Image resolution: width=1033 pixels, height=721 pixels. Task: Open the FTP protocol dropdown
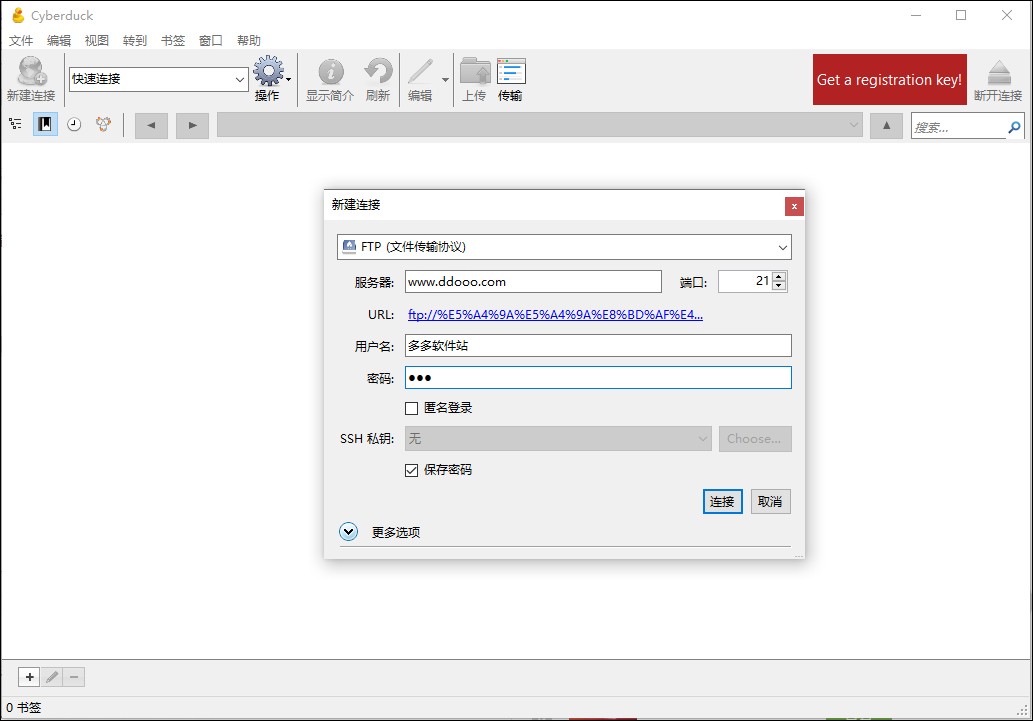(564, 247)
